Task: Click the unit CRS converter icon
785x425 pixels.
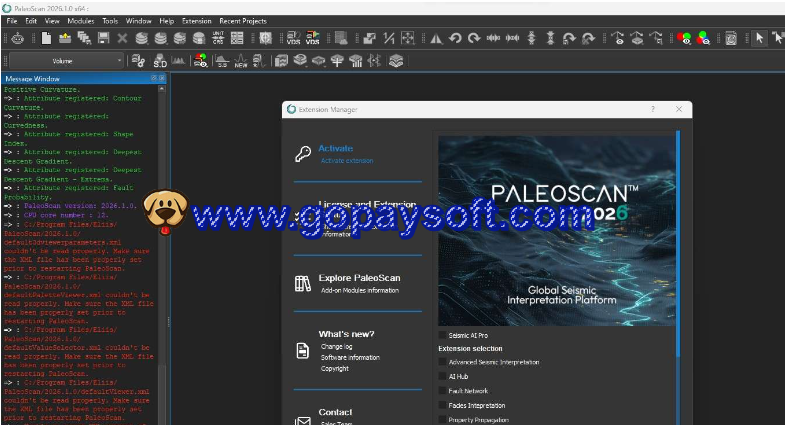Action: 218,38
